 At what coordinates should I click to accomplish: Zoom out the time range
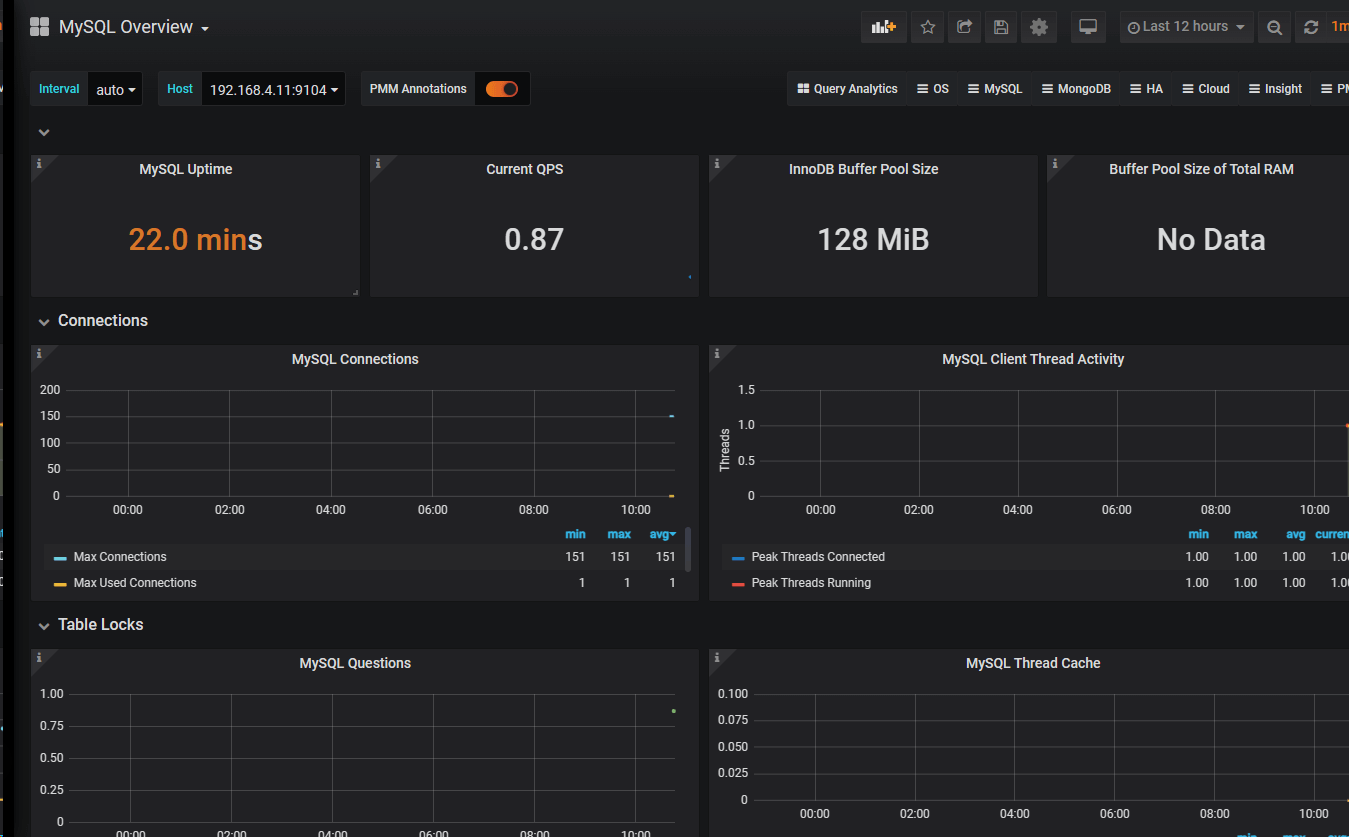[x=1274, y=28]
